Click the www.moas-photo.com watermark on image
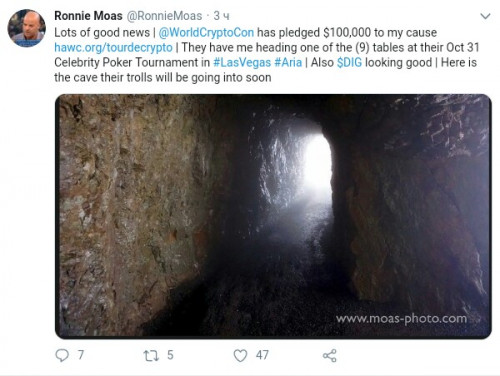Image resolution: width=500 pixels, height=376 pixels. click(401, 319)
